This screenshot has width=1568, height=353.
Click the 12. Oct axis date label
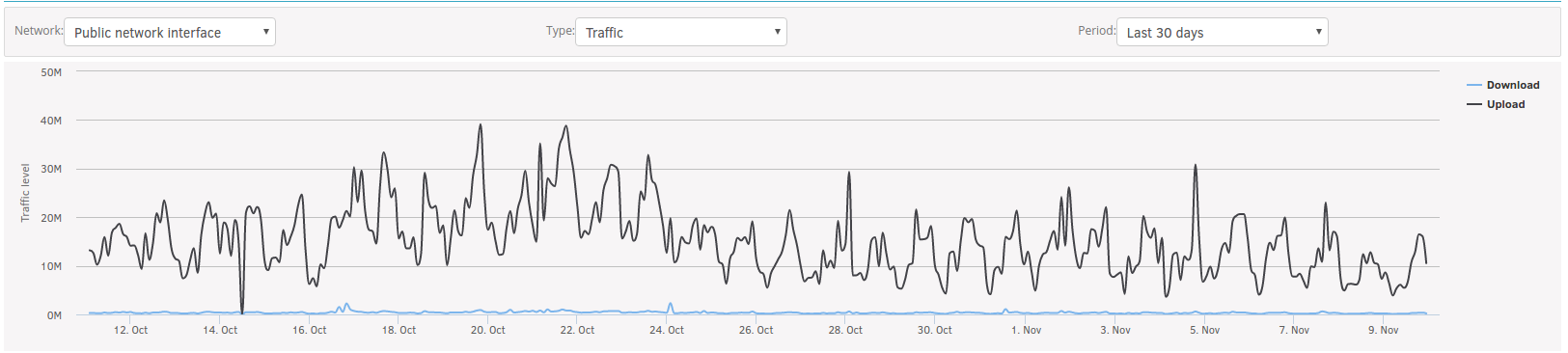click(x=130, y=330)
